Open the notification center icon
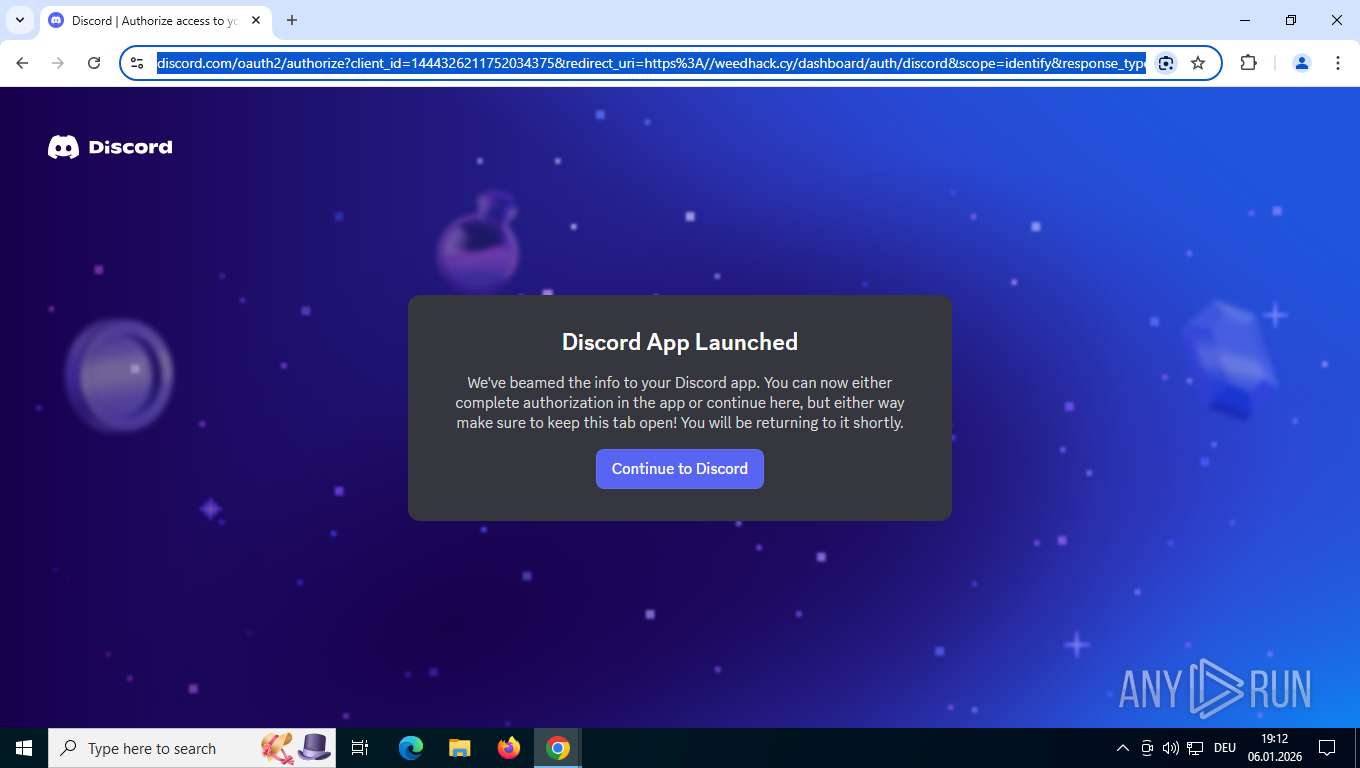Image resolution: width=1360 pixels, height=768 pixels. pos(1327,748)
